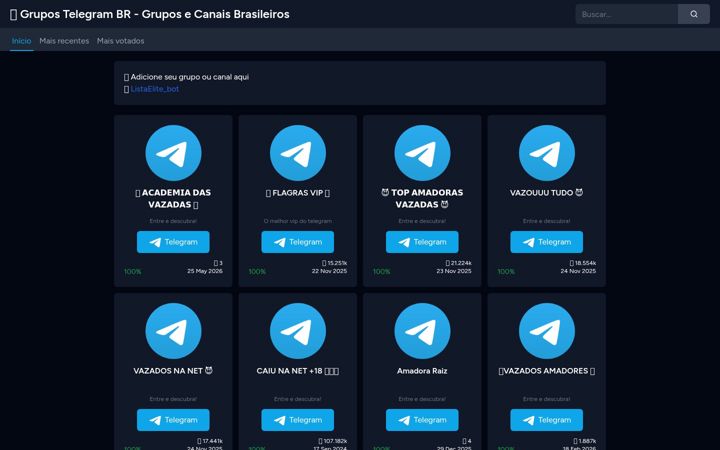Image resolution: width=720 pixels, height=450 pixels.
Task: Open Telegram button for ACADEMIA DAS VAZADAS
Action: point(173,242)
